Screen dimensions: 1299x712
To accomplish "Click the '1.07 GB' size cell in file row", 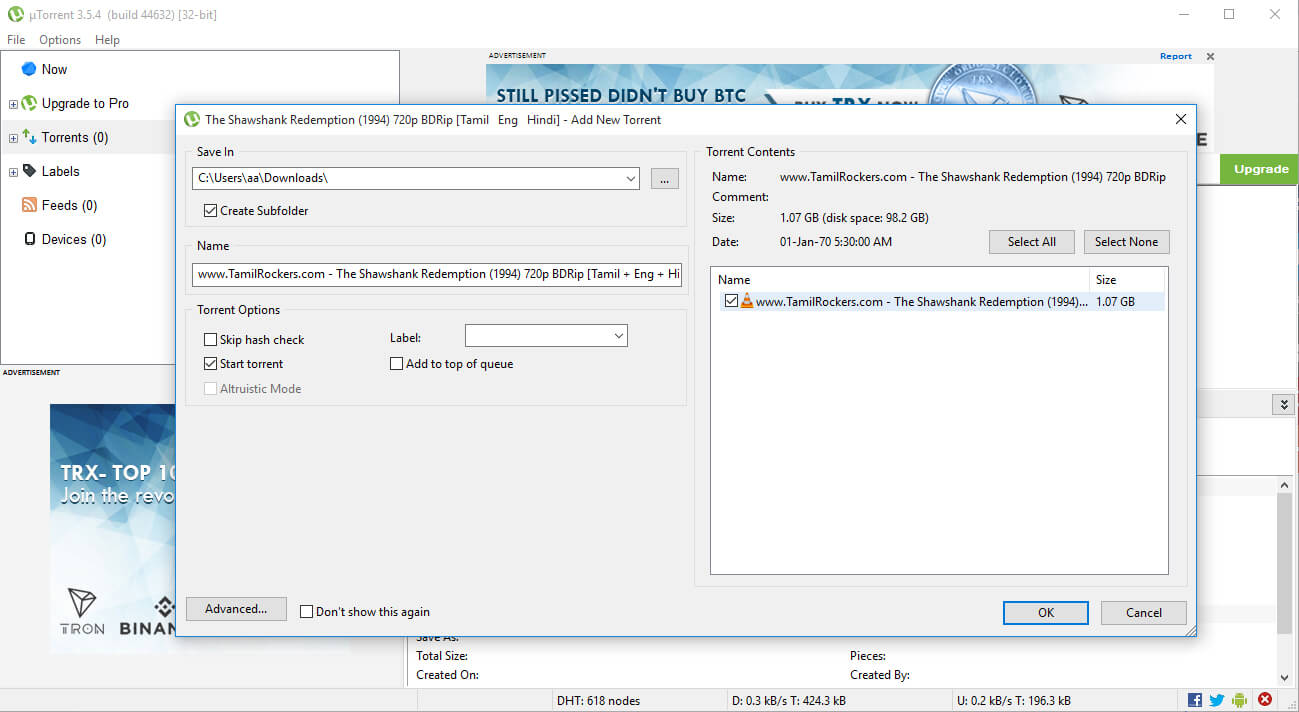I will (1116, 302).
